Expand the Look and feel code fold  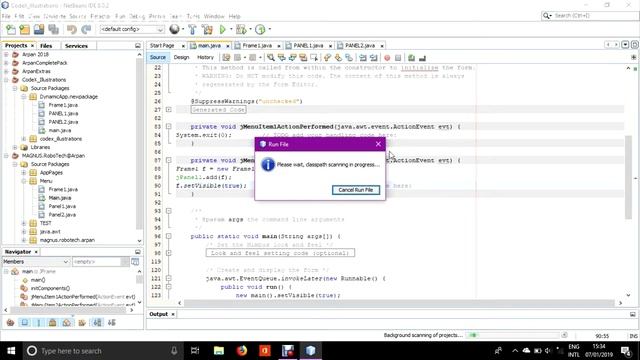168,253
